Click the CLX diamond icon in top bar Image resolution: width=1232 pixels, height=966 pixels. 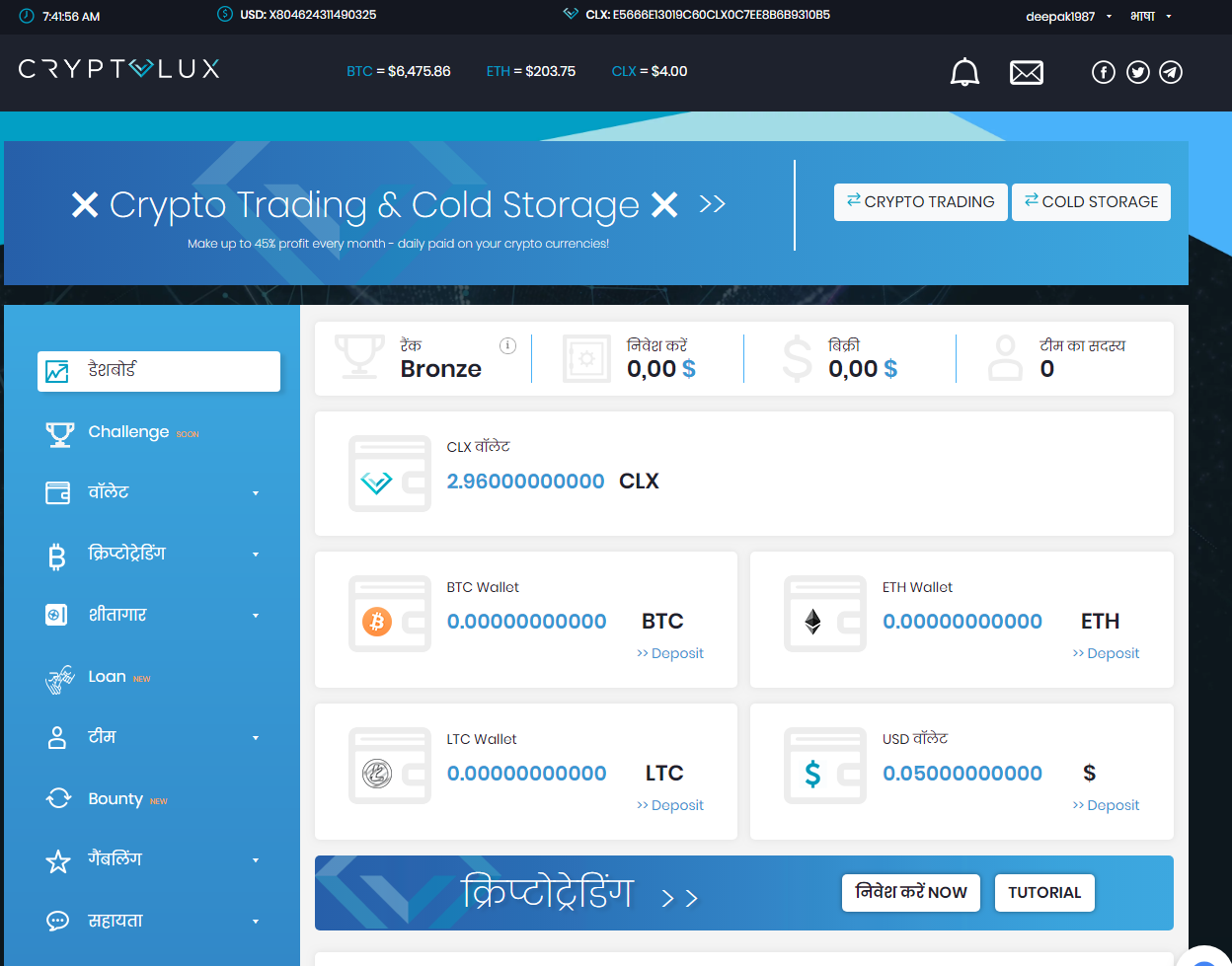571,15
